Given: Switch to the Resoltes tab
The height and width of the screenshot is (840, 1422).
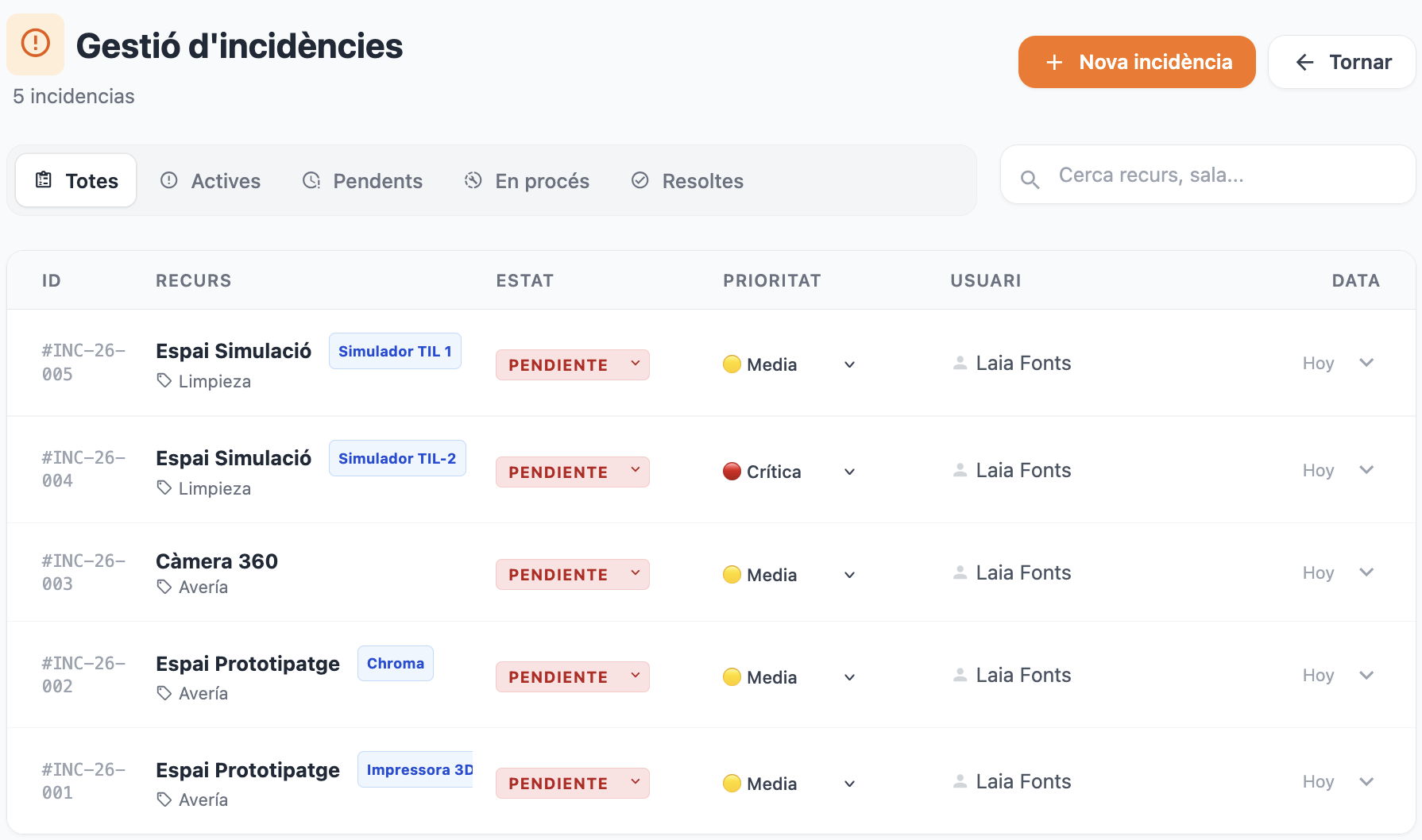Looking at the screenshot, I should click(687, 181).
